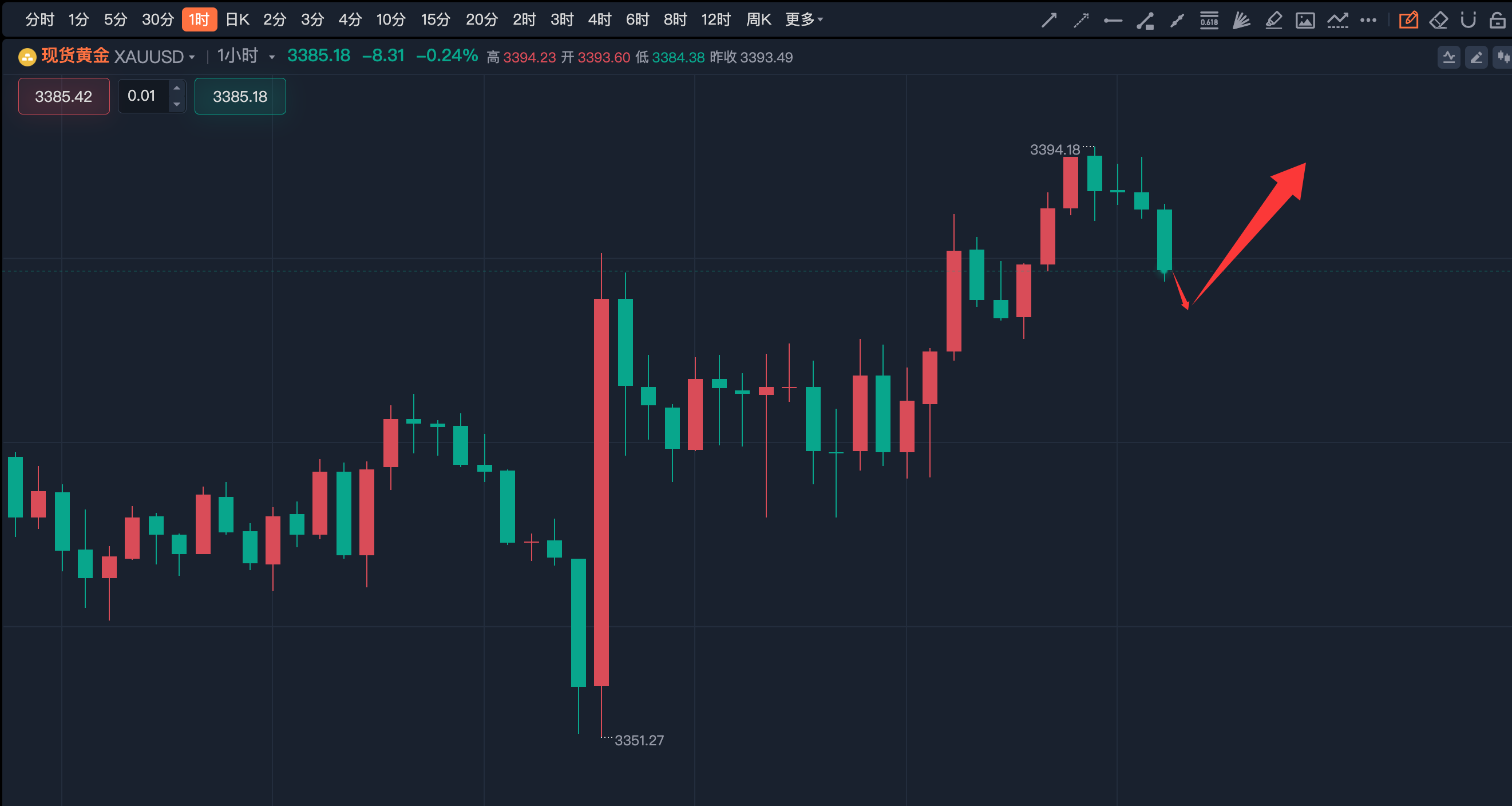
Task: Toggle the magnet snap mode
Action: pos(1468,21)
